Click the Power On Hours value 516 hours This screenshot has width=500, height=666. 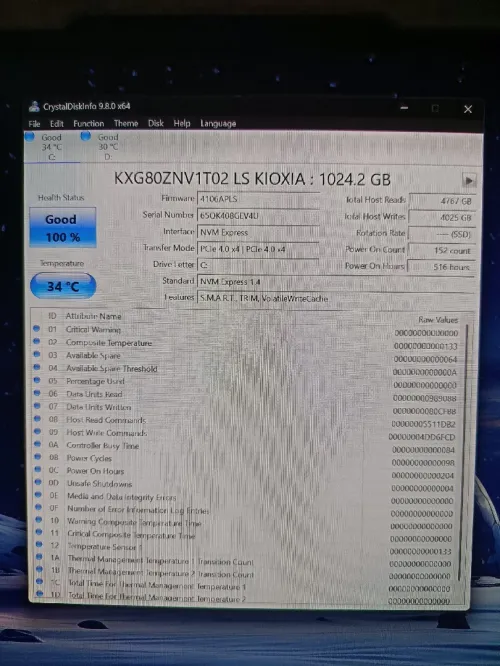coord(442,267)
